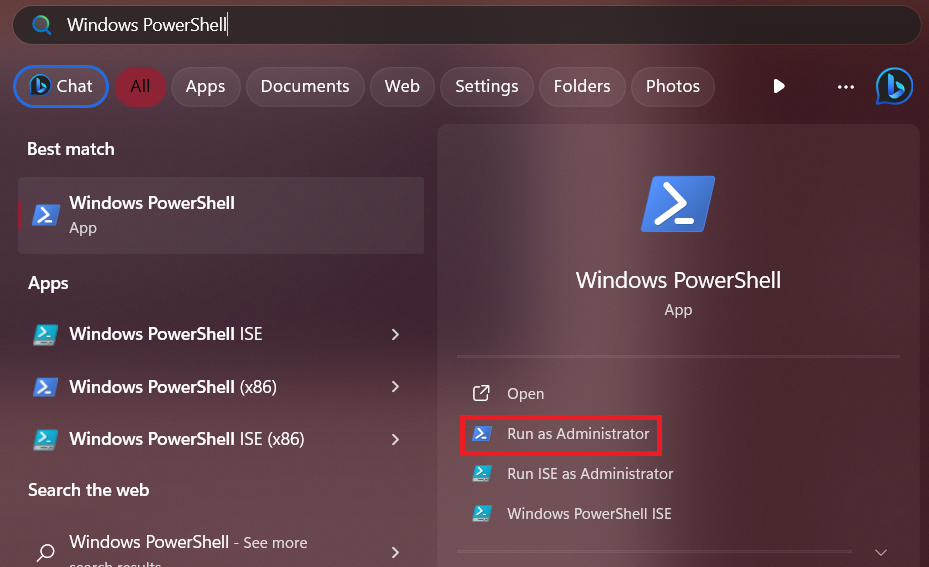This screenshot has width=929, height=567.
Task: Click the Windows PowerShell ISE action icon
Action: point(481,514)
